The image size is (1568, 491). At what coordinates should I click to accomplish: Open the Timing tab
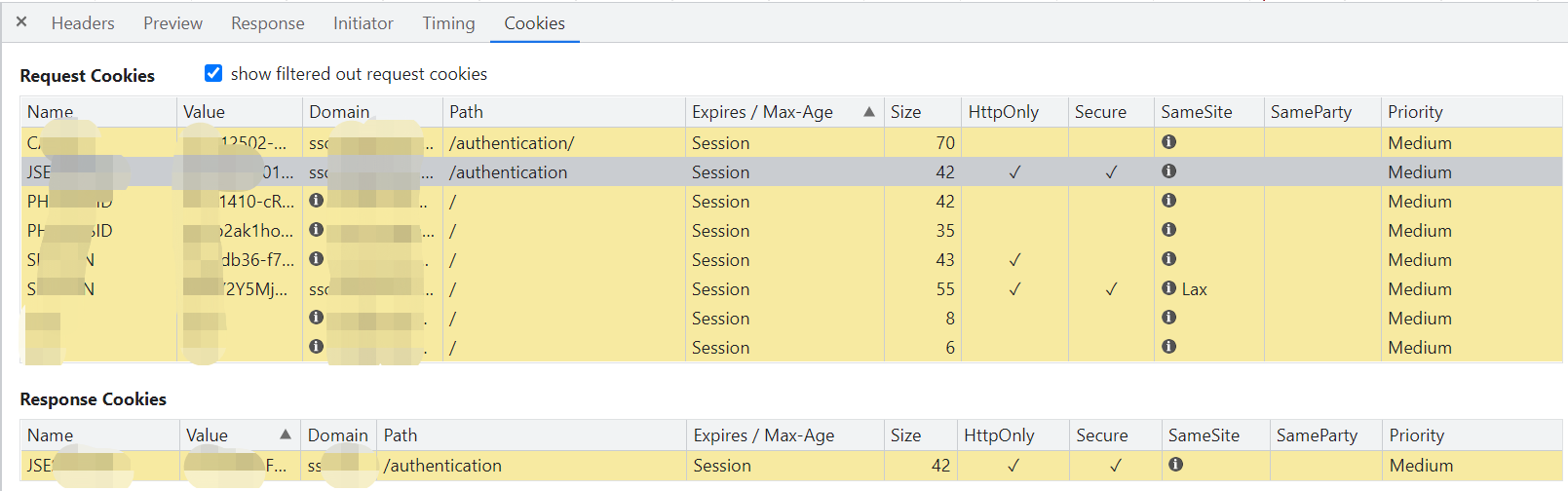tap(448, 23)
